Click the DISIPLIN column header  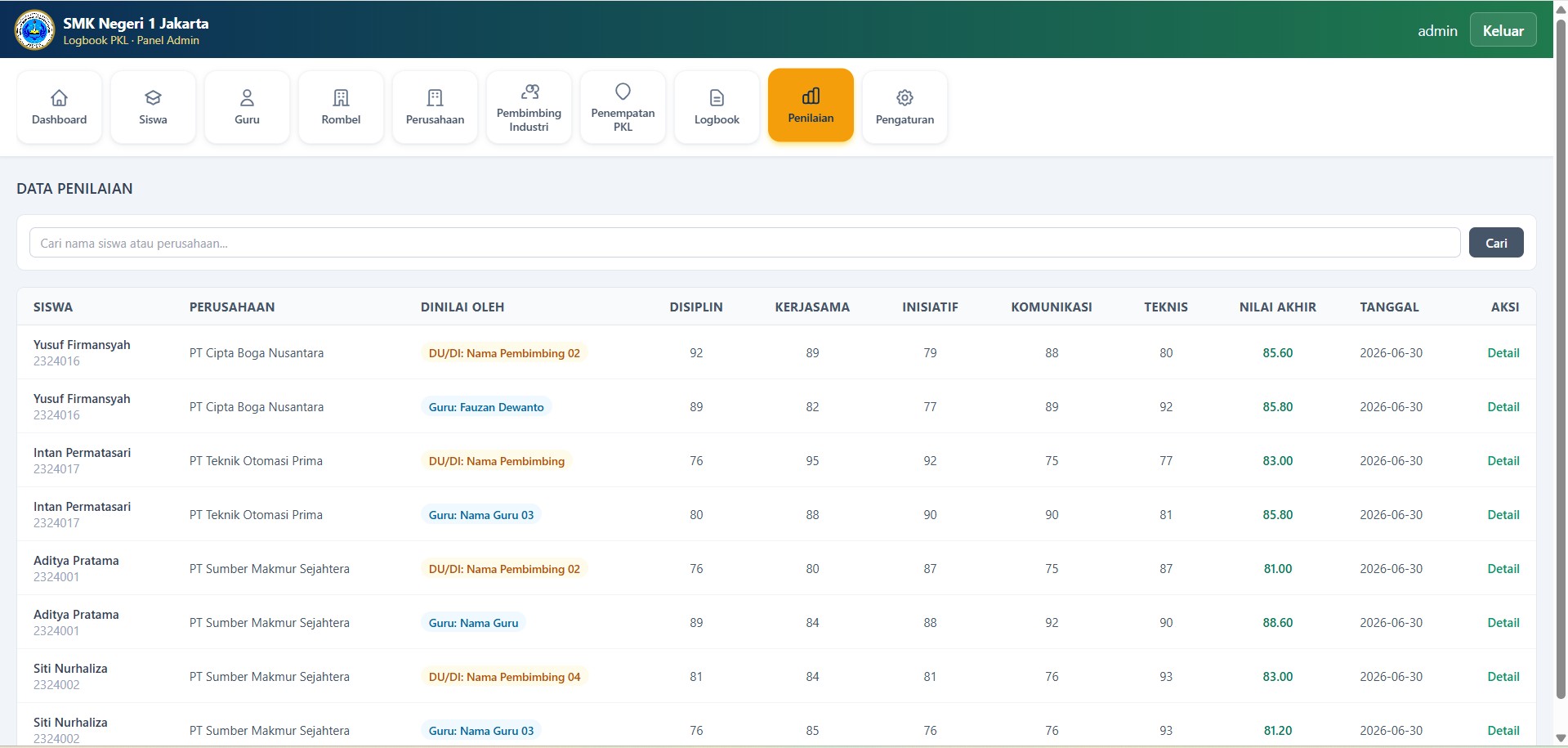(x=696, y=307)
